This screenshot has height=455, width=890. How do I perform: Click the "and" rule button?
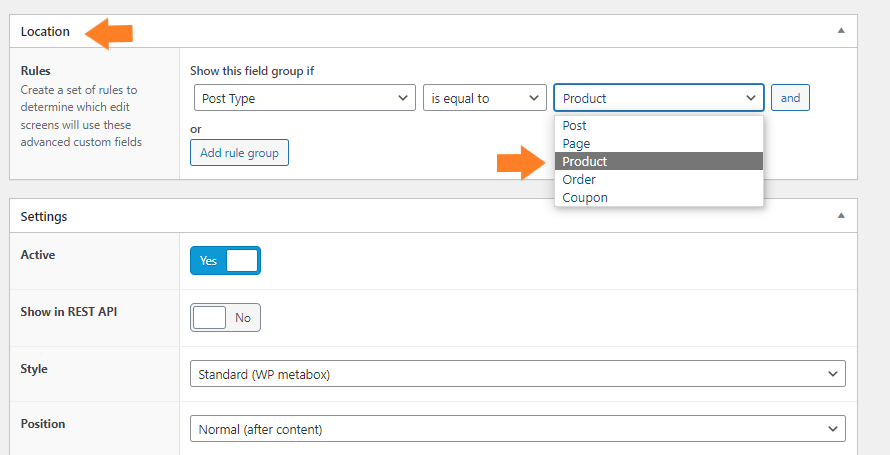tap(790, 98)
